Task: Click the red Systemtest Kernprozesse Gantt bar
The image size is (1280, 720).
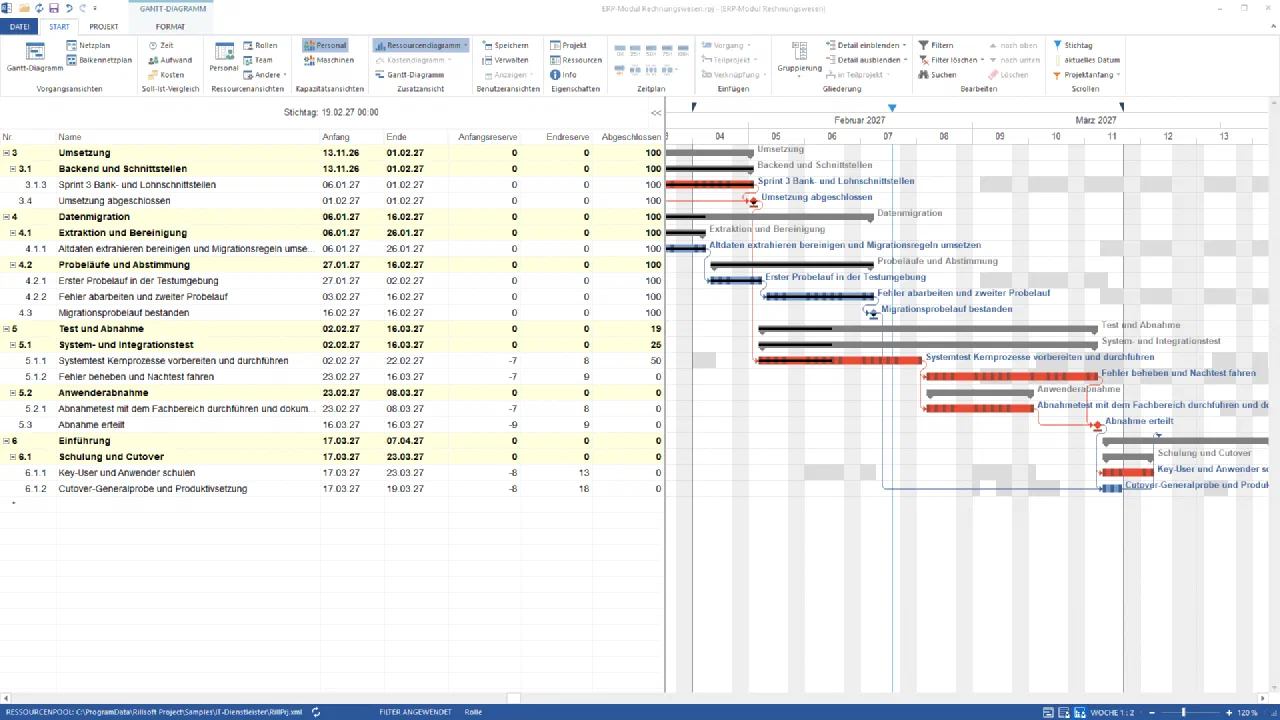Action: pyautogui.click(x=840, y=360)
